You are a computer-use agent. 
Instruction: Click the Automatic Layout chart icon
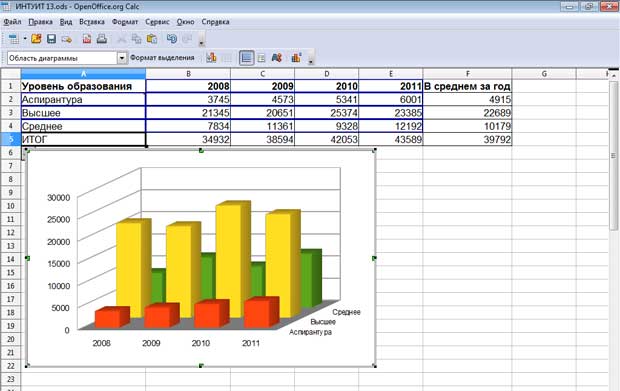(296, 58)
